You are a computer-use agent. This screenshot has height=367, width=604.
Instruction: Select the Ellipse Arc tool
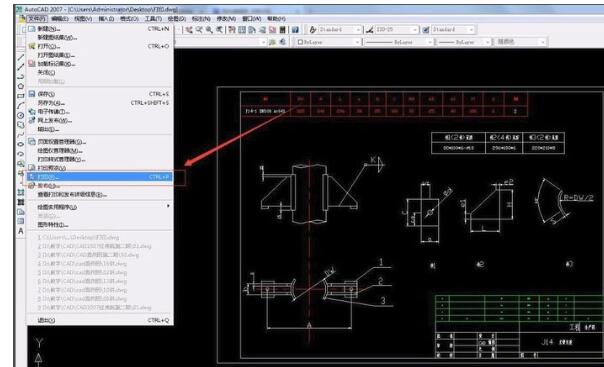21,154
